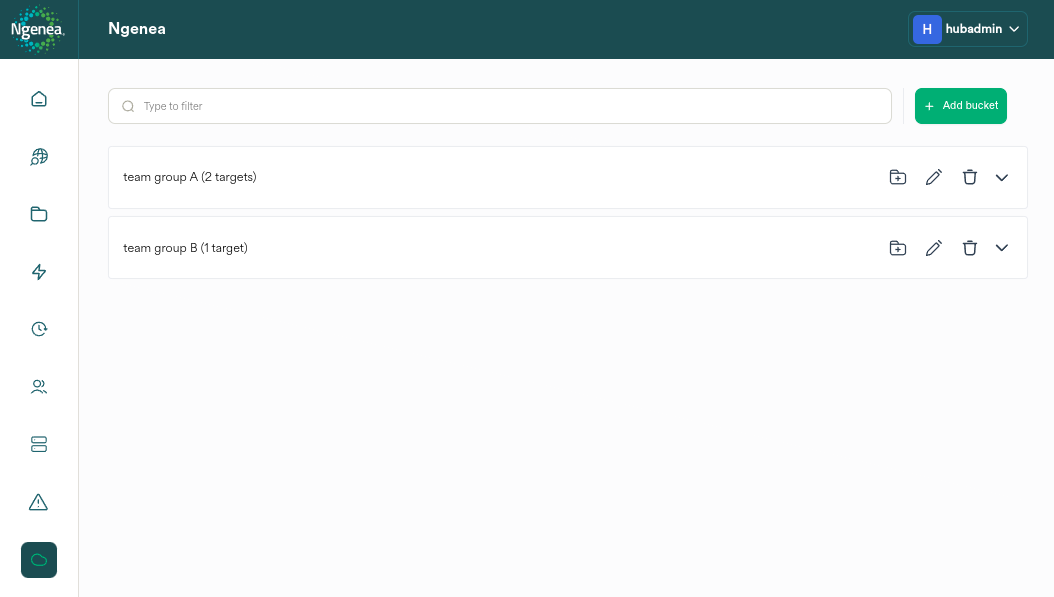Edit team group A with the pencil icon
Screen dimensions: 1054x597
[934, 177]
